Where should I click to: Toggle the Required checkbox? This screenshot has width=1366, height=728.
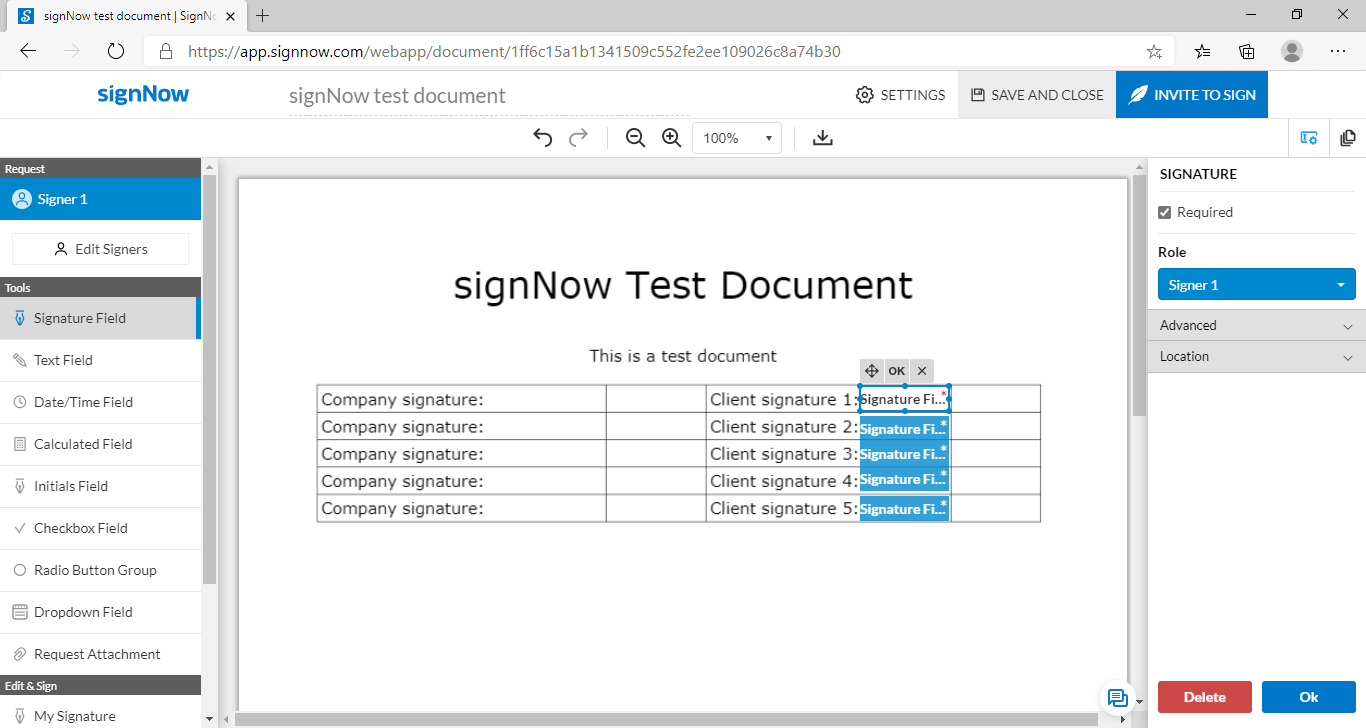tap(1164, 212)
